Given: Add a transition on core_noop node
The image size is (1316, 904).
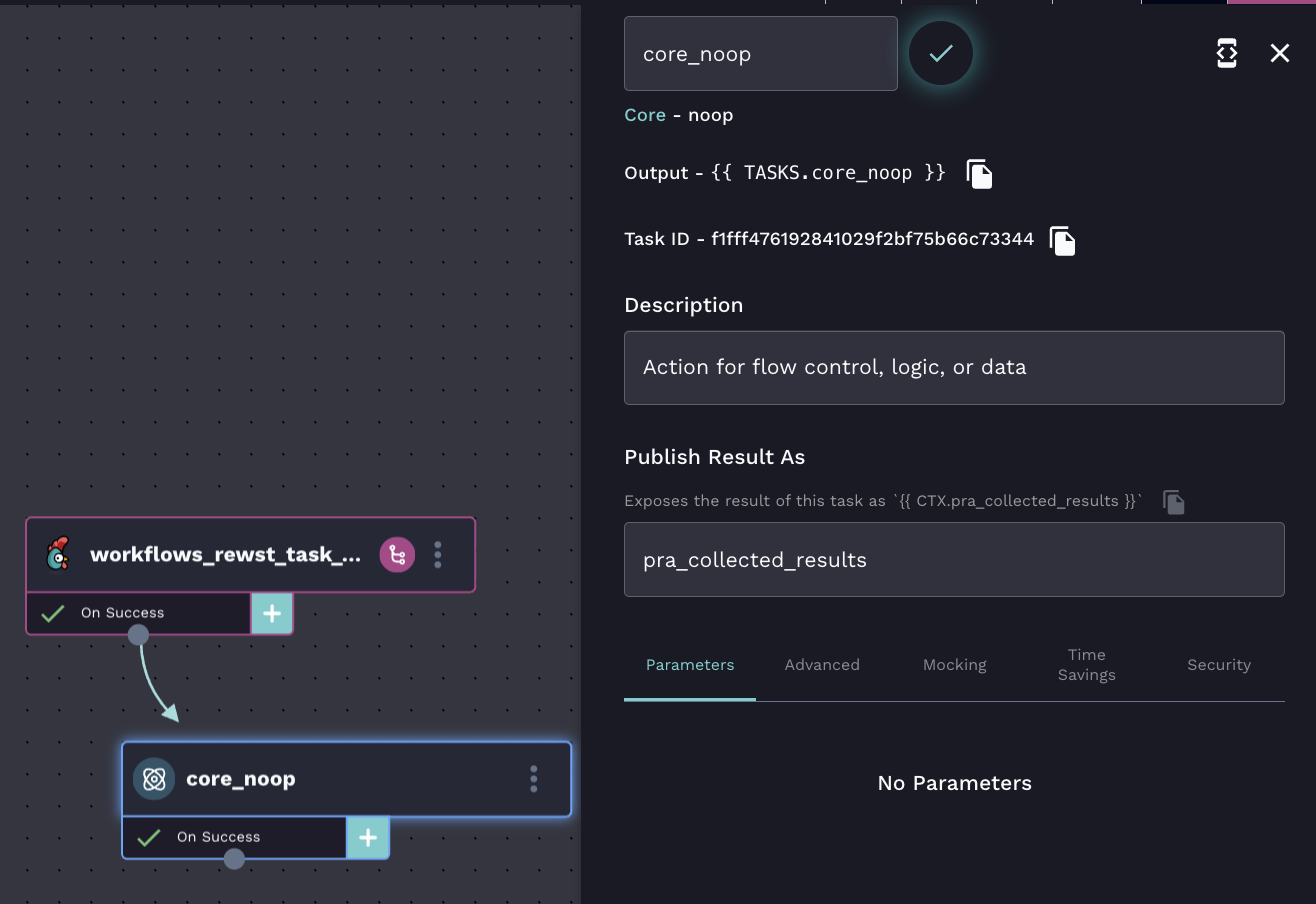Looking at the screenshot, I should [x=368, y=837].
